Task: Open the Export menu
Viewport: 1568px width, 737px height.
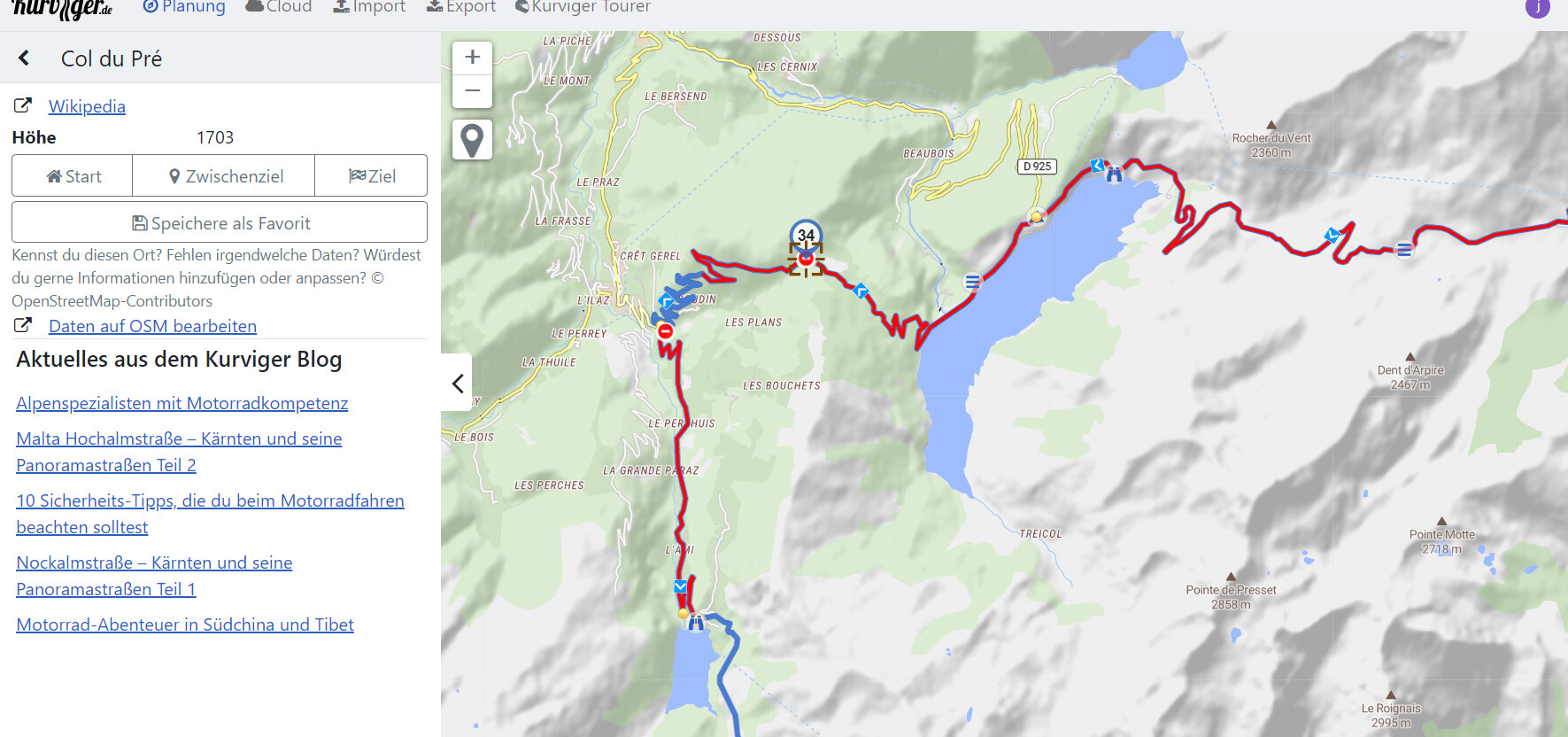Action: [461, 7]
